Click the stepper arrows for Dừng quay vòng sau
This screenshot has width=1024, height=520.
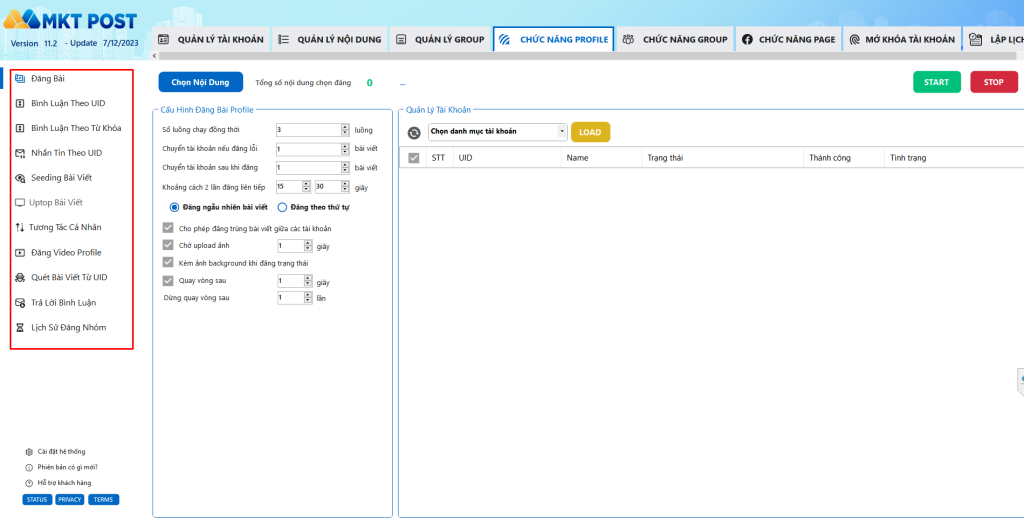[x=307, y=298]
